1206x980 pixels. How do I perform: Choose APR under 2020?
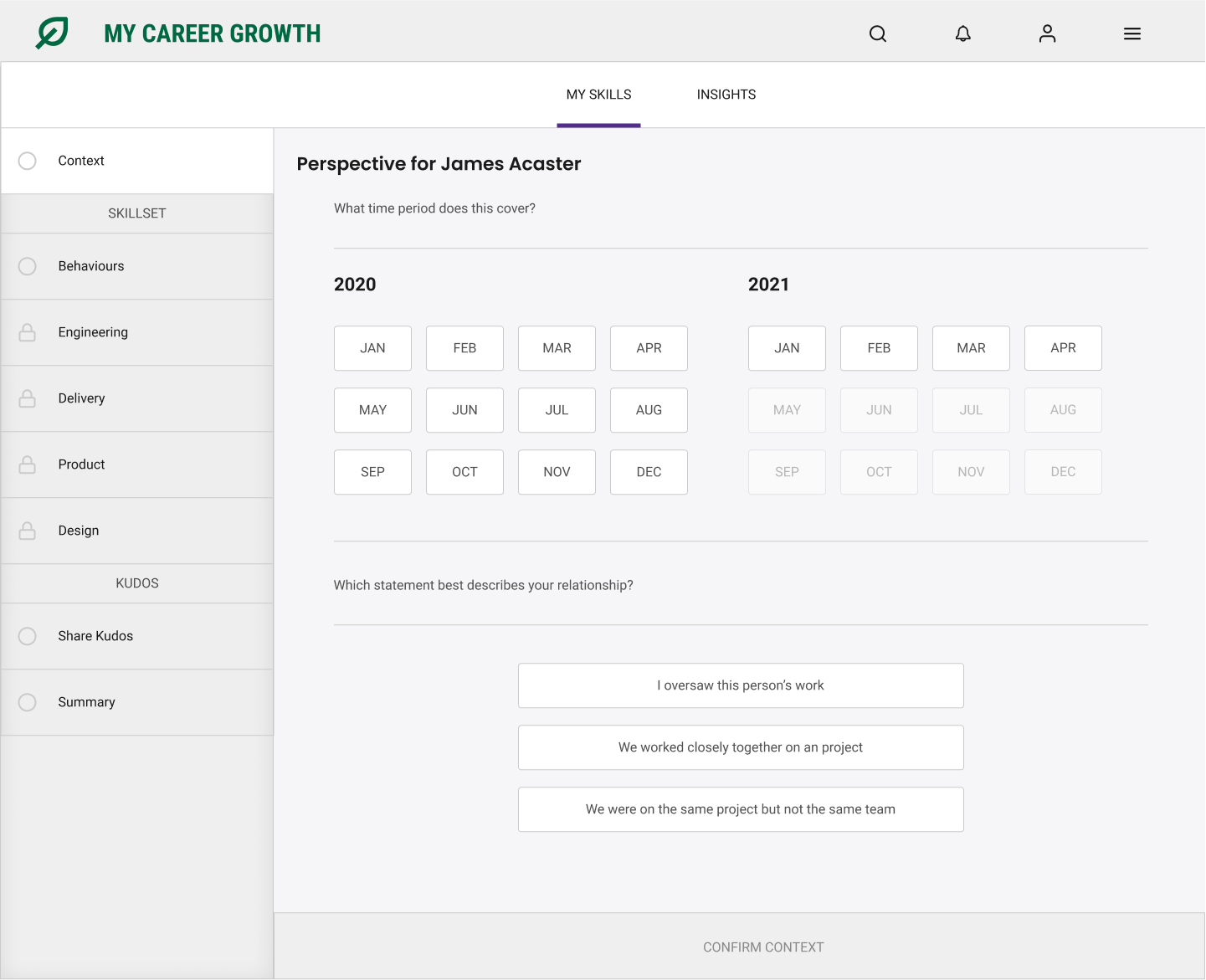[x=649, y=348]
